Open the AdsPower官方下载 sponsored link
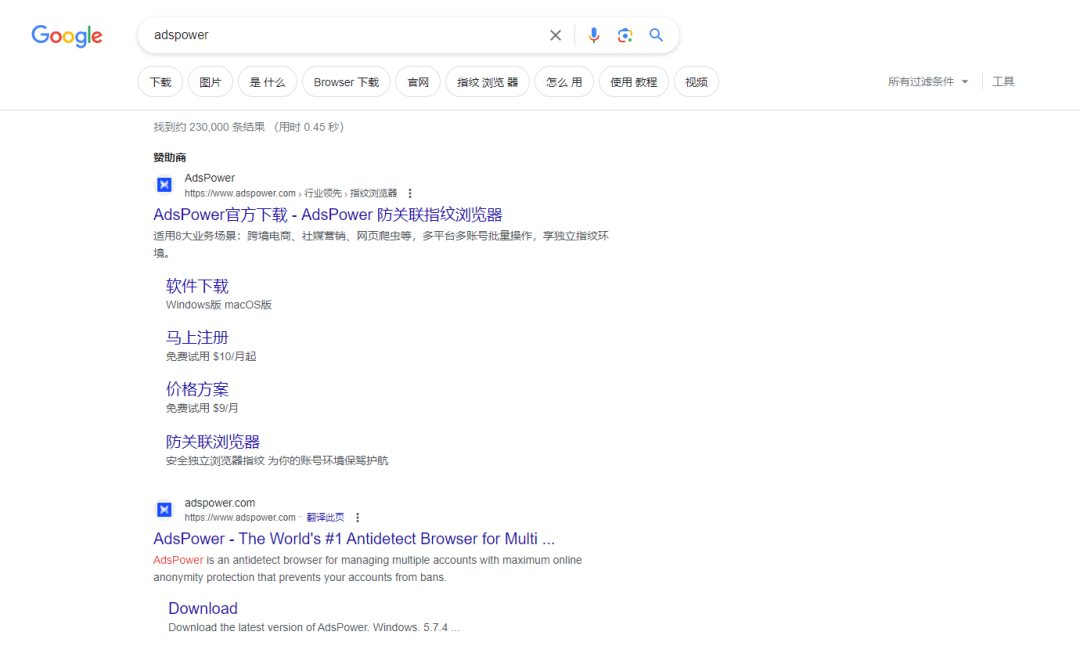The image size is (1080, 646). [x=327, y=214]
